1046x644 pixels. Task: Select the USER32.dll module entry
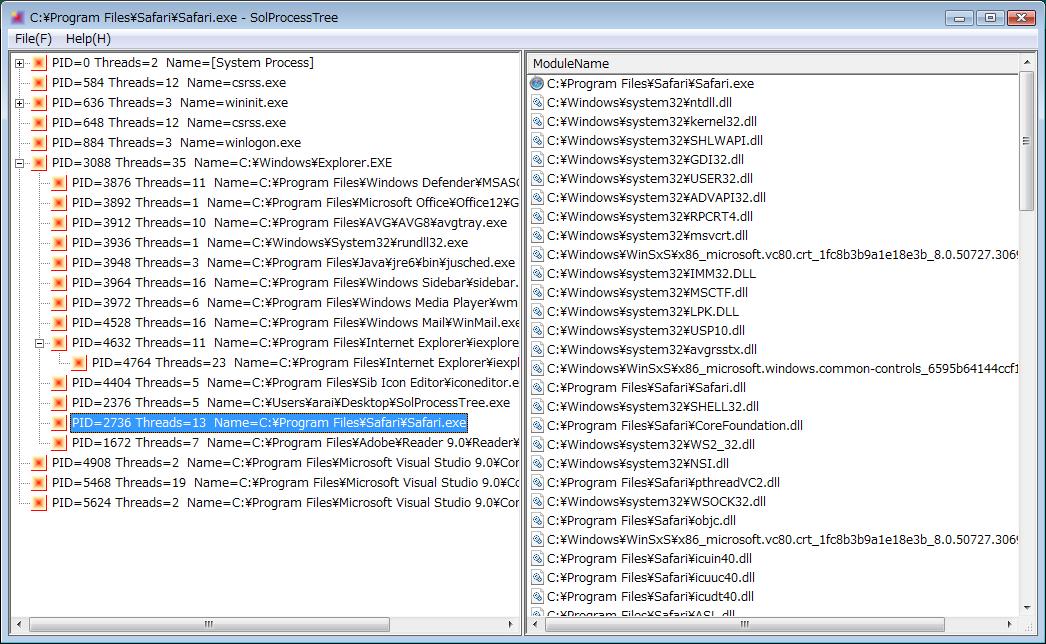[650, 179]
